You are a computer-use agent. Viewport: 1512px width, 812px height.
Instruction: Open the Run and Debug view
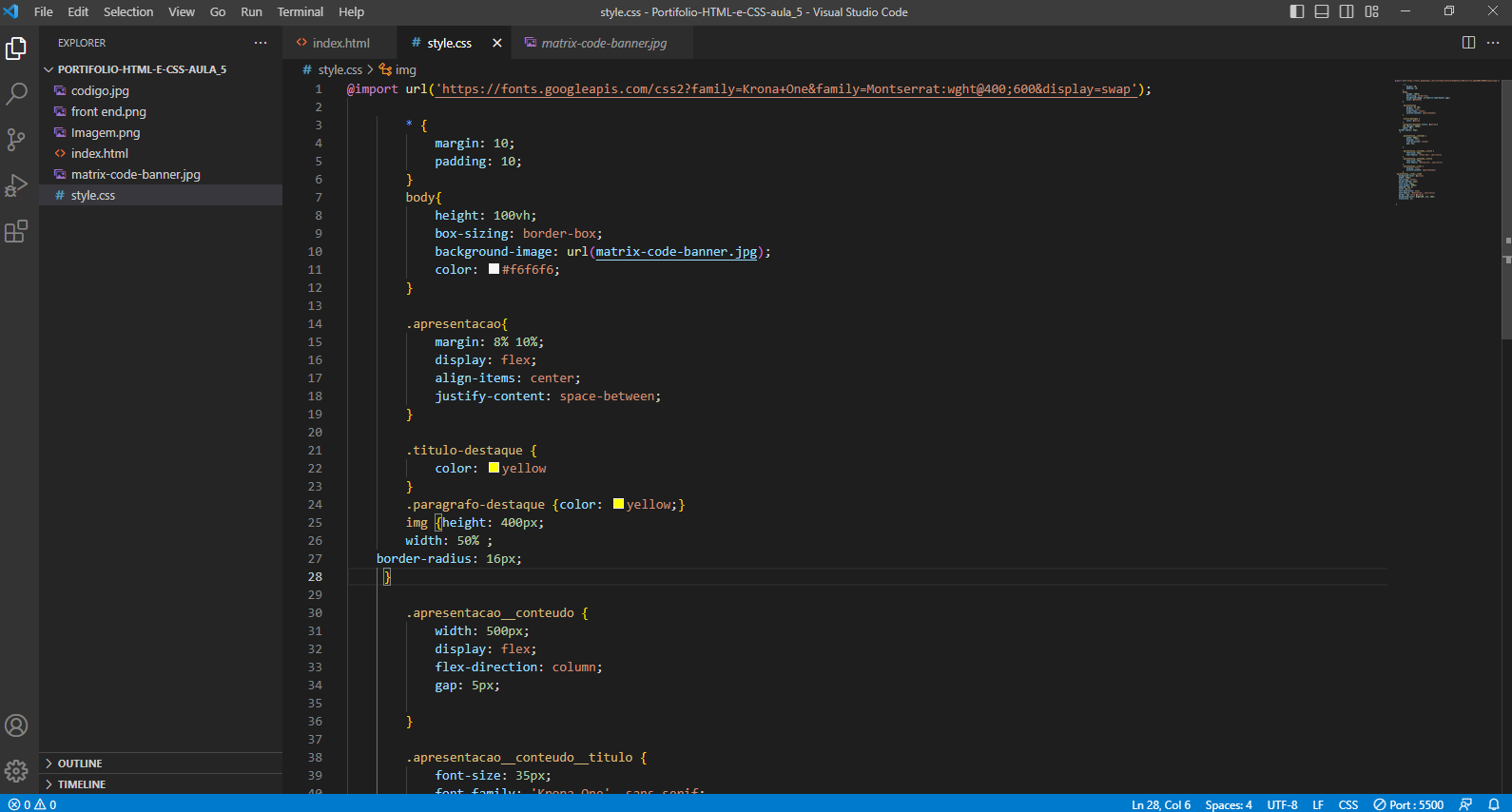(x=16, y=185)
